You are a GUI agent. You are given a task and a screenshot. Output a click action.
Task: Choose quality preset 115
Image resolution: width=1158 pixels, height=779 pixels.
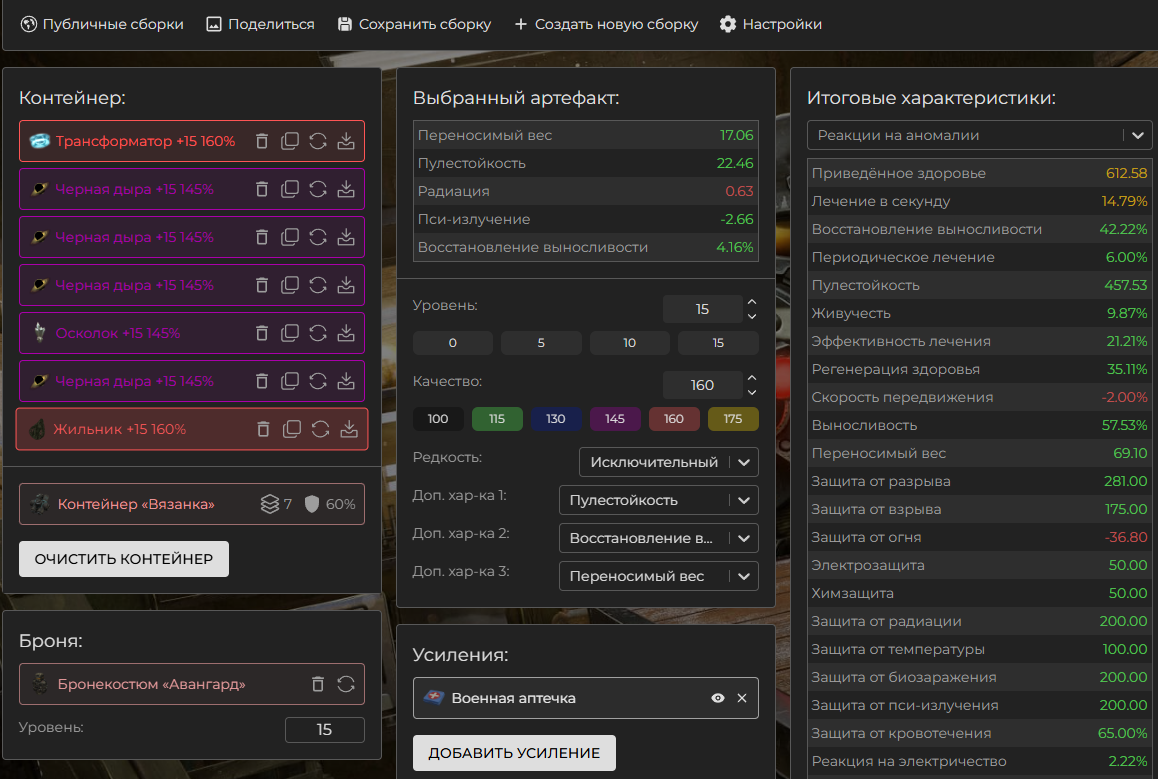pos(497,419)
